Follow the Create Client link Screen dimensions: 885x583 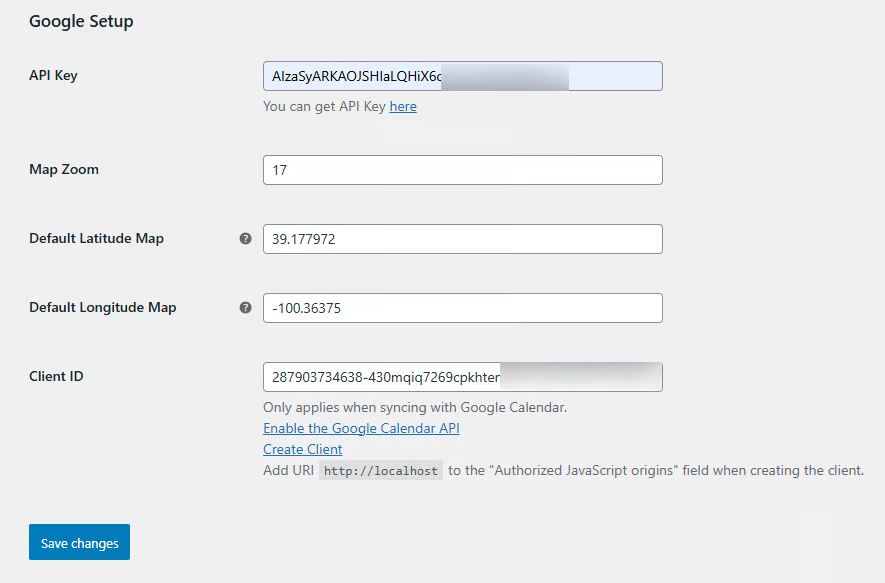click(x=302, y=449)
